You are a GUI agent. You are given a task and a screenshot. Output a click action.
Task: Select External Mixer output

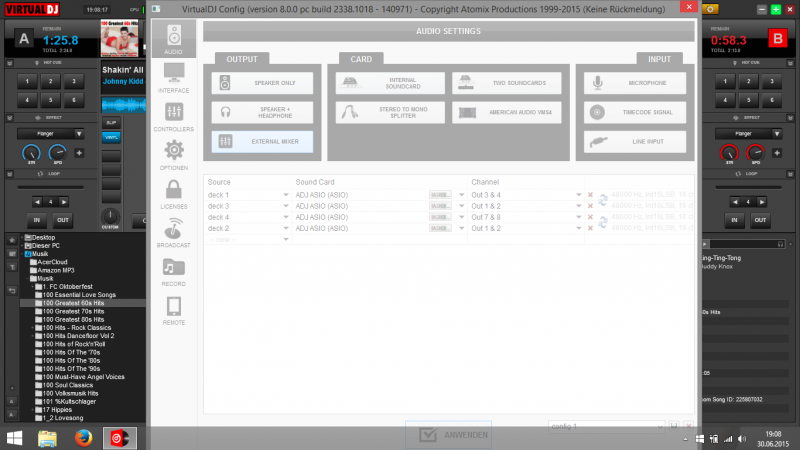coord(262,141)
